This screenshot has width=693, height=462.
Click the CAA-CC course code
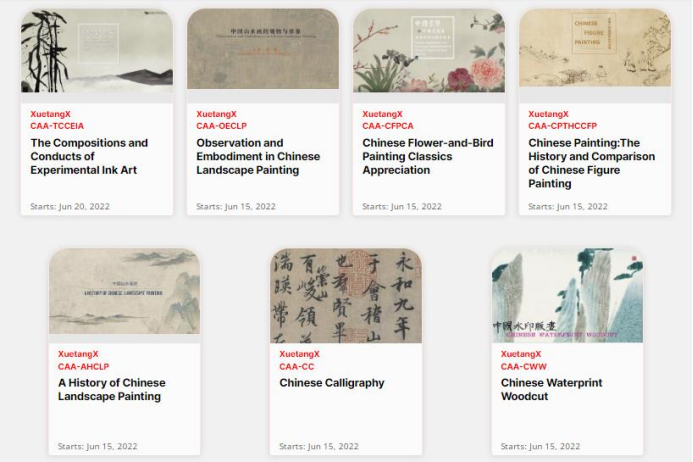[x=297, y=367]
